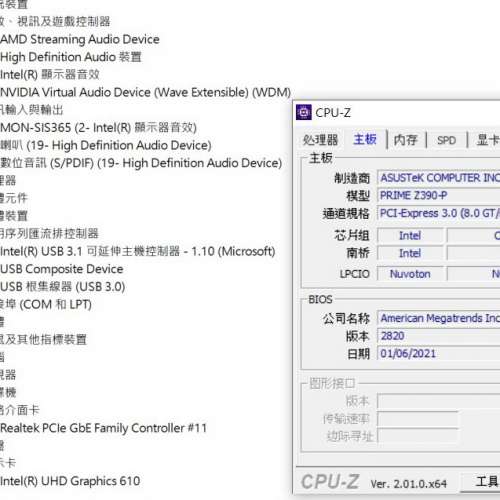This screenshot has height=500, width=500.
Task: Click the 公司名称 label in BIOS group
Action: coord(346,318)
